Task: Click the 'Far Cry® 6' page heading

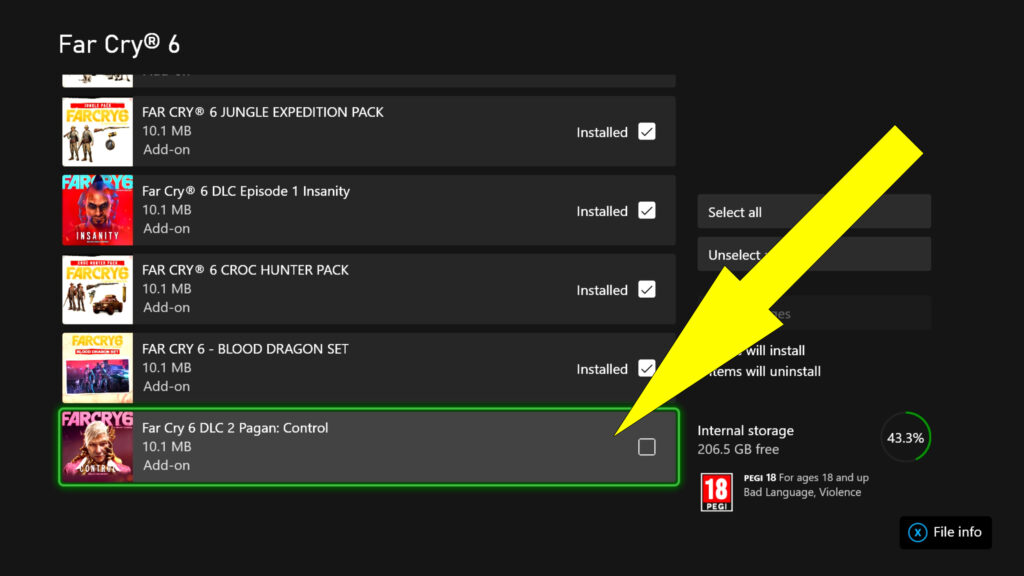Action: tap(119, 44)
